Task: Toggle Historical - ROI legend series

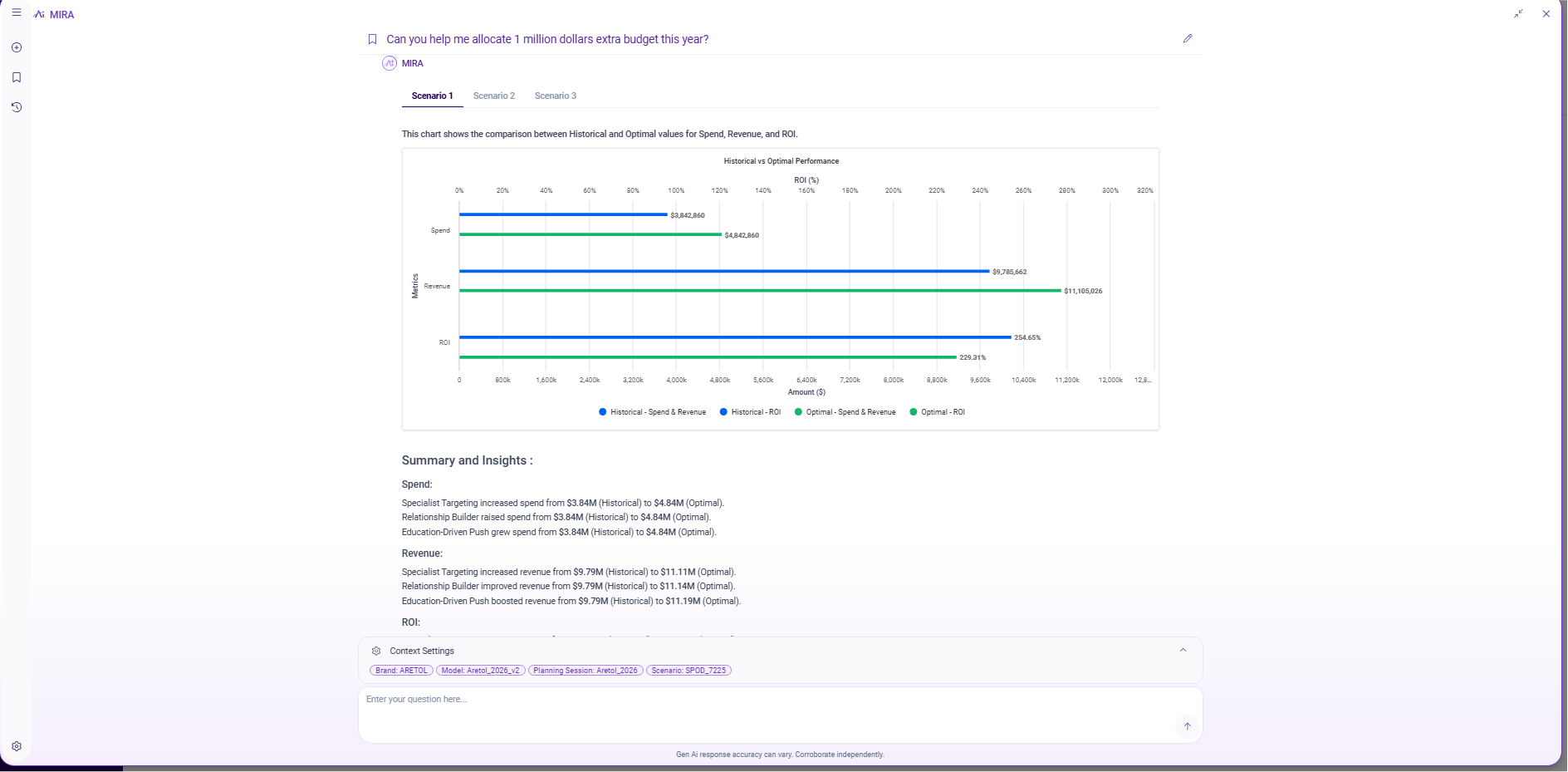Action: [x=750, y=412]
